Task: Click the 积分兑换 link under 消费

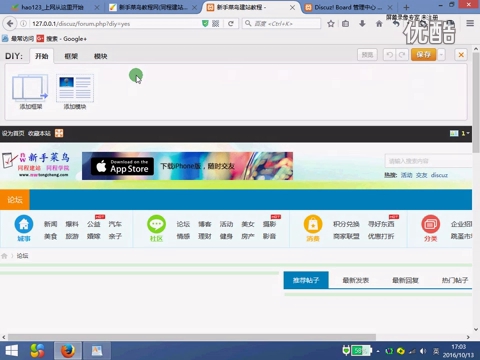Action: pos(346,224)
